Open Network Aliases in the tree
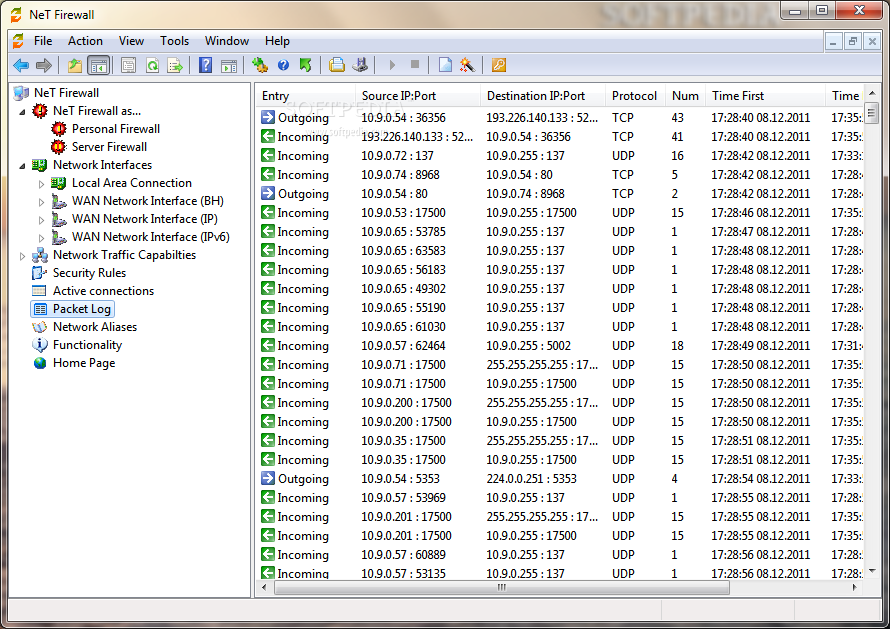The height and width of the screenshot is (629, 890). [x=95, y=327]
